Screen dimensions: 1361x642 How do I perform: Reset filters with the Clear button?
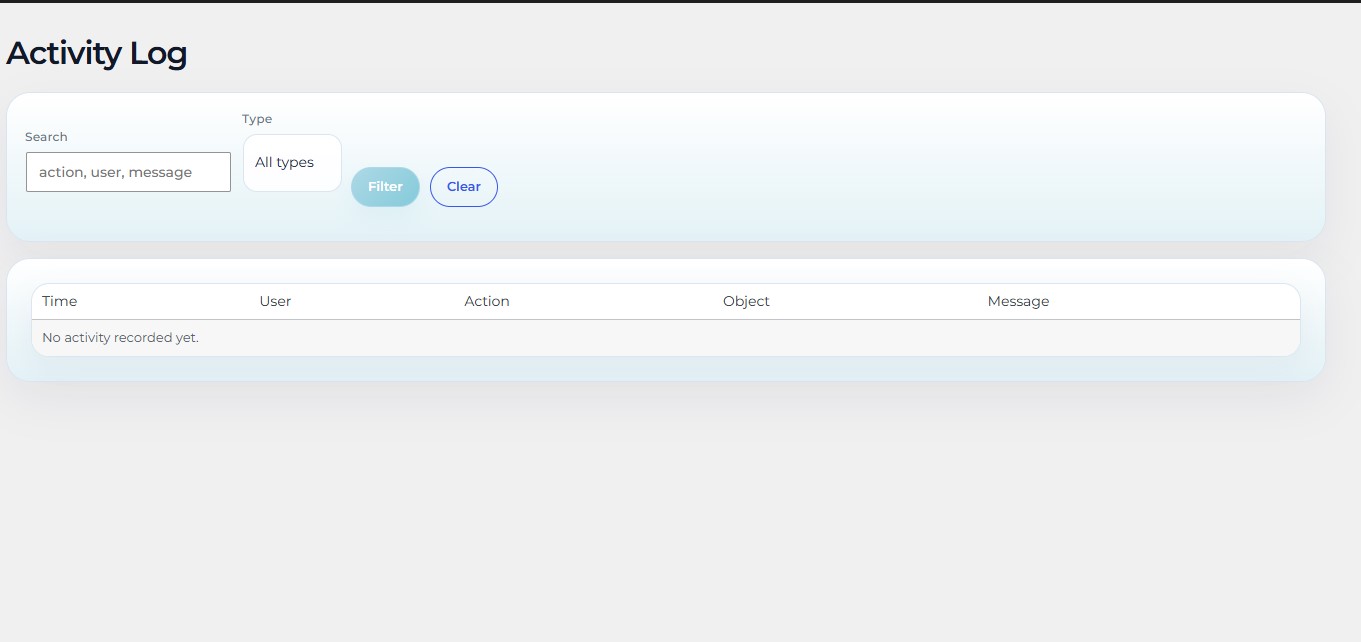[x=464, y=187]
